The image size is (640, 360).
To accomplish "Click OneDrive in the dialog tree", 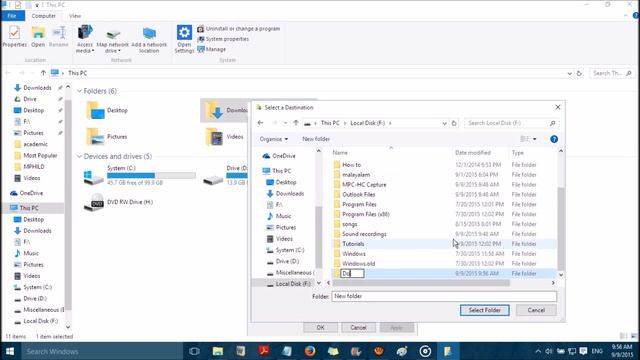I will (279, 156).
